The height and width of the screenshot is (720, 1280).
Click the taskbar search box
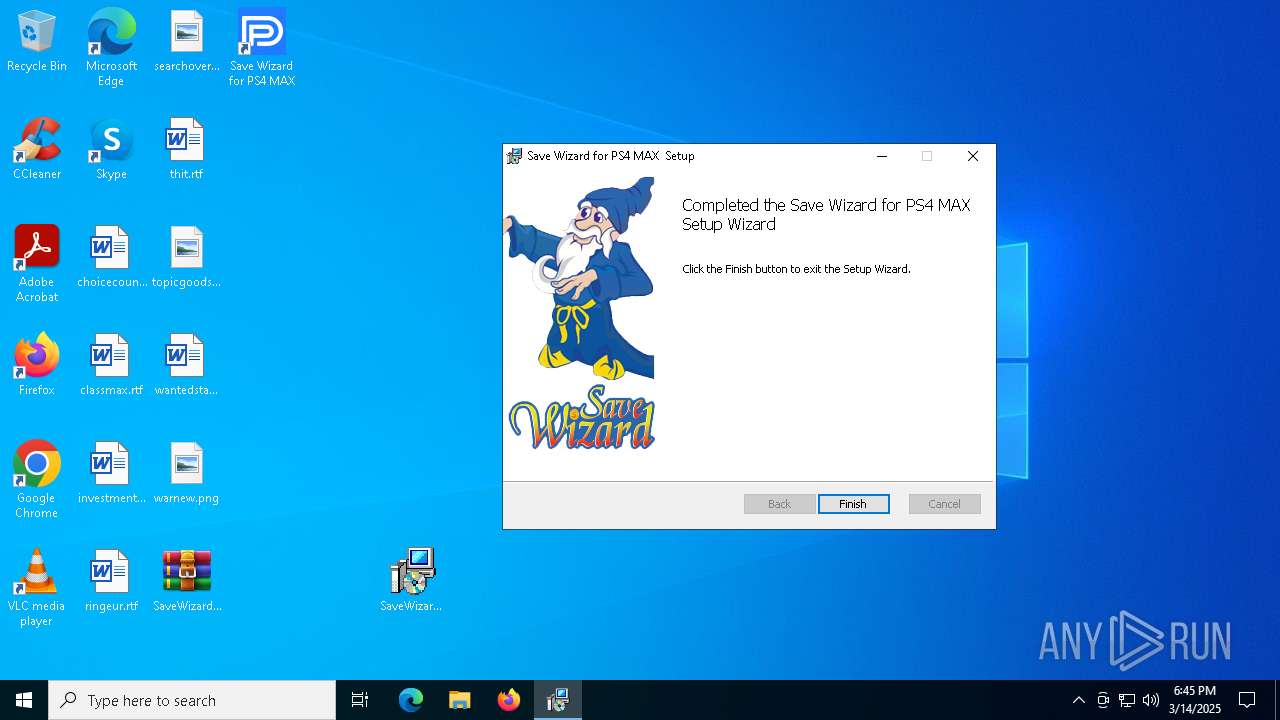click(x=192, y=700)
